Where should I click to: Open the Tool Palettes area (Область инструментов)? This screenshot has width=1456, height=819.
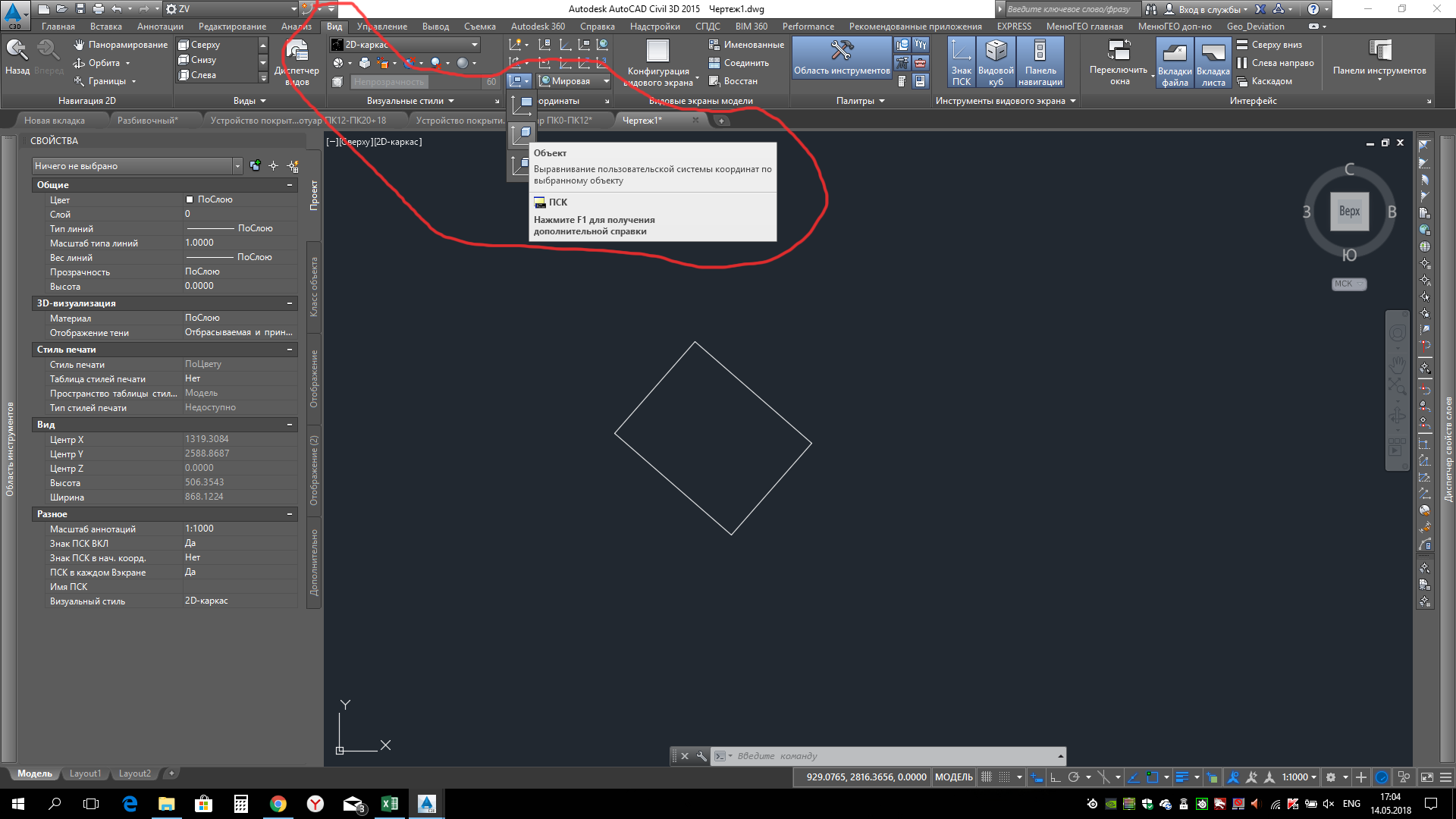[841, 58]
